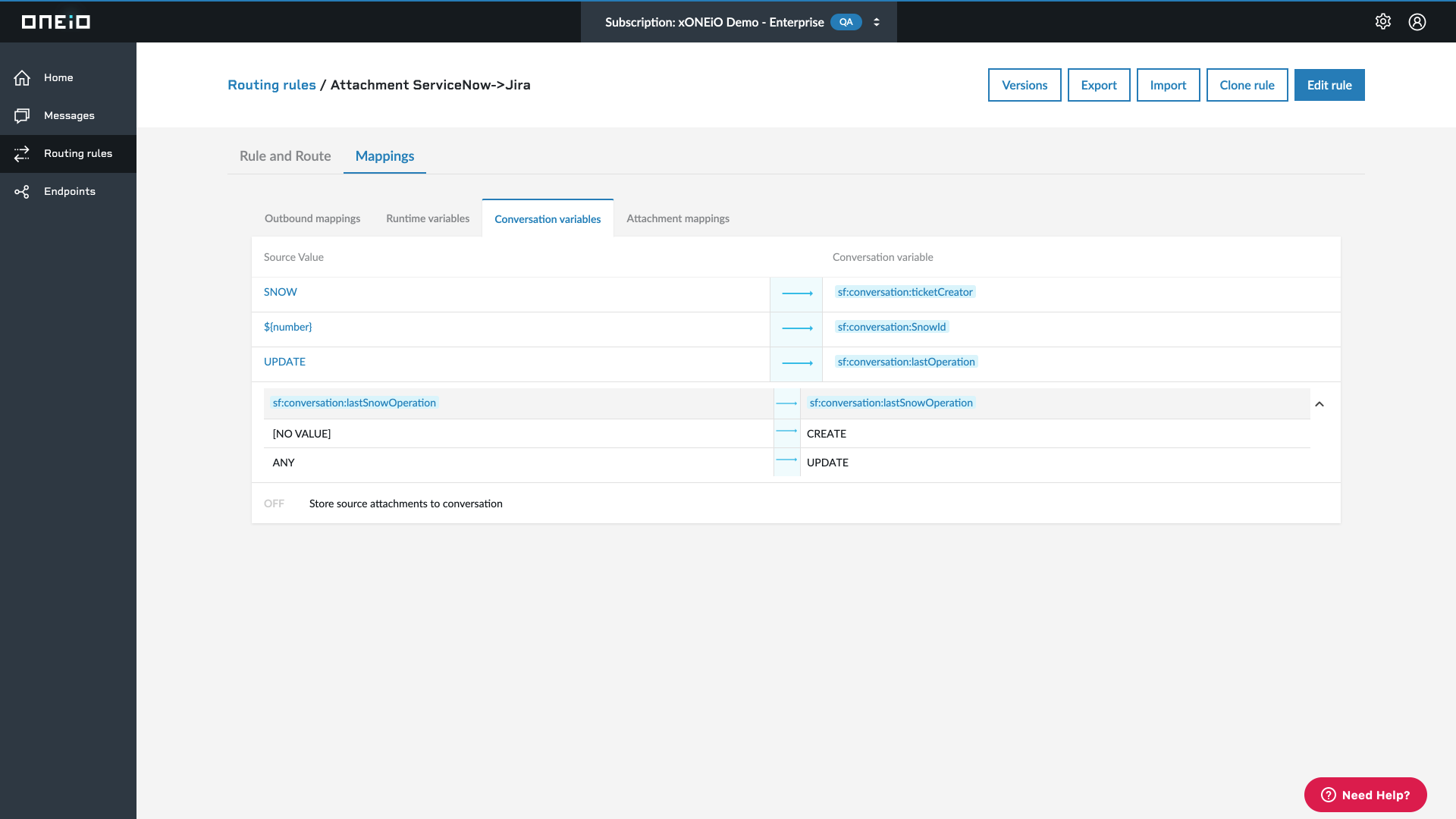Image resolution: width=1456 pixels, height=819 pixels.
Task: Click CREATE target value
Action: 827,434
